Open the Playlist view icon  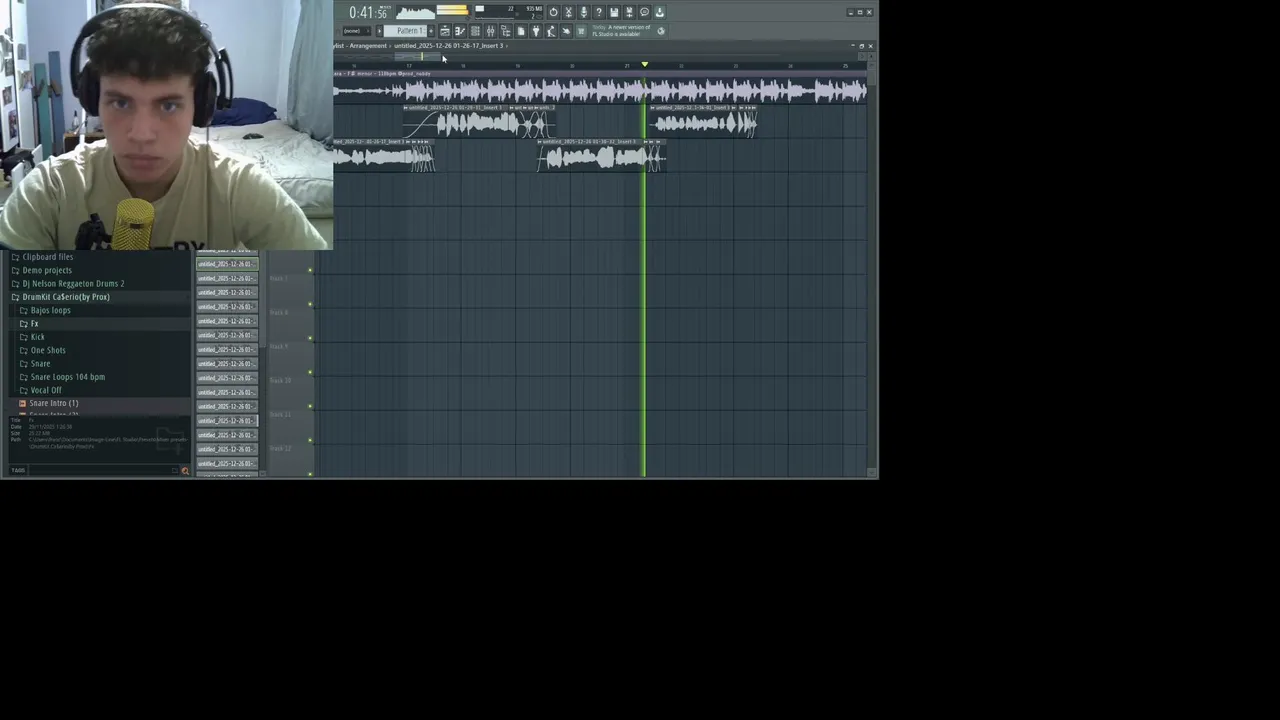445,31
